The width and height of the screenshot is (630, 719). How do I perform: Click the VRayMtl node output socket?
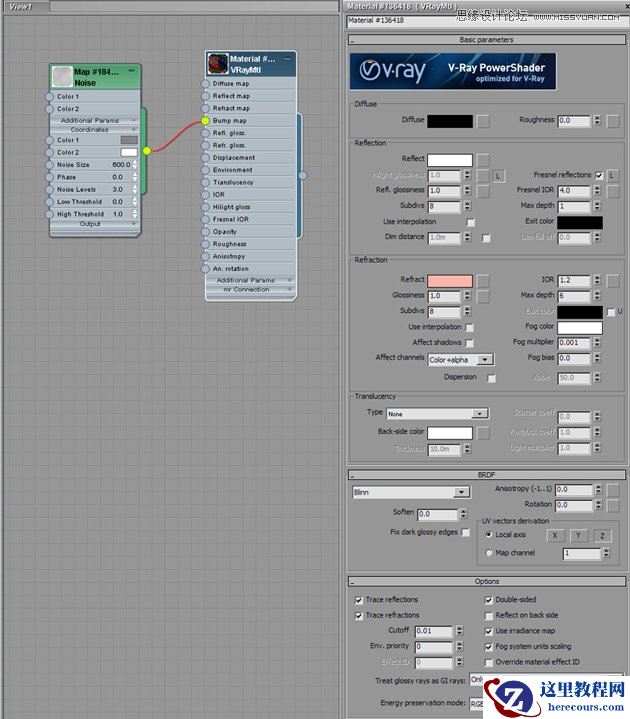303,175
